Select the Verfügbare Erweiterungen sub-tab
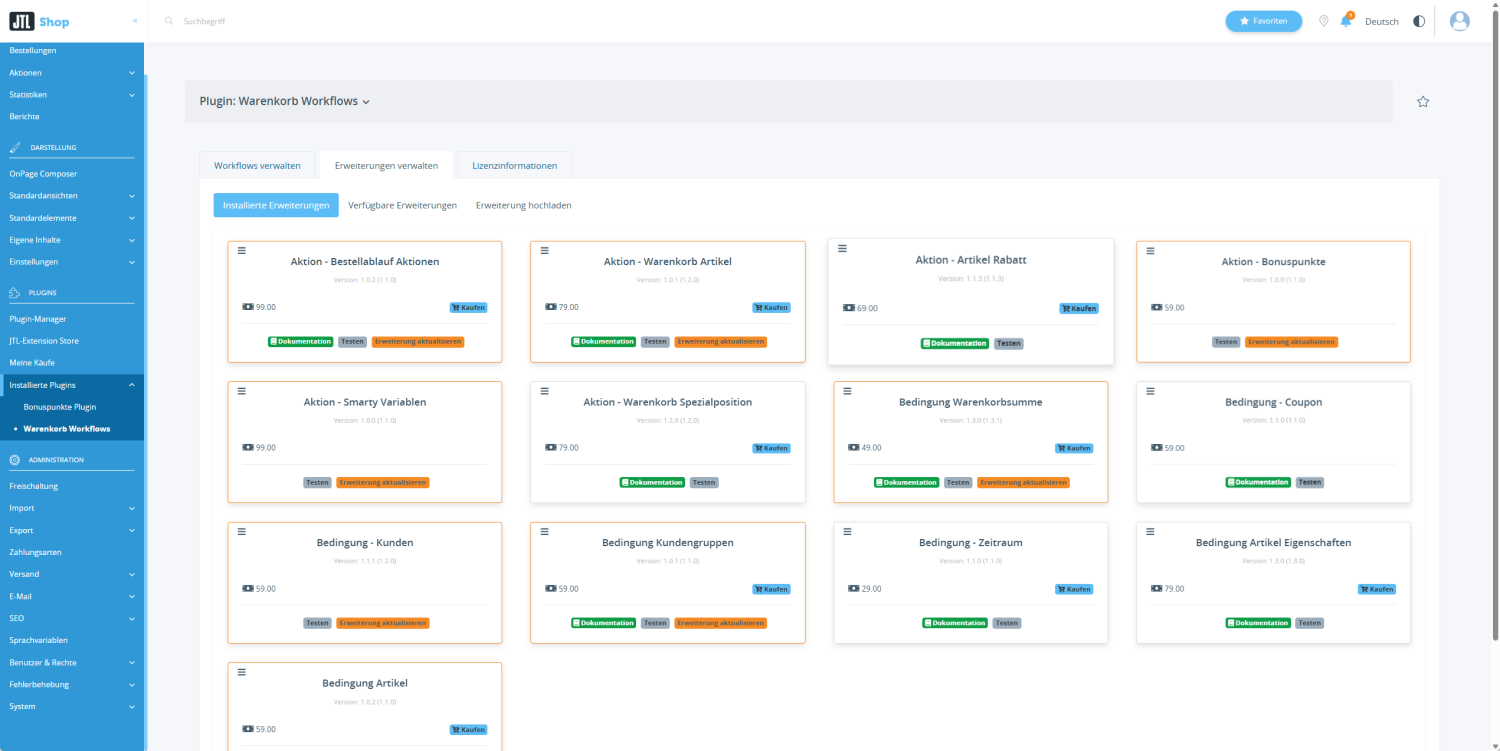The height and width of the screenshot is (751, 1500). tap(402, 205)
